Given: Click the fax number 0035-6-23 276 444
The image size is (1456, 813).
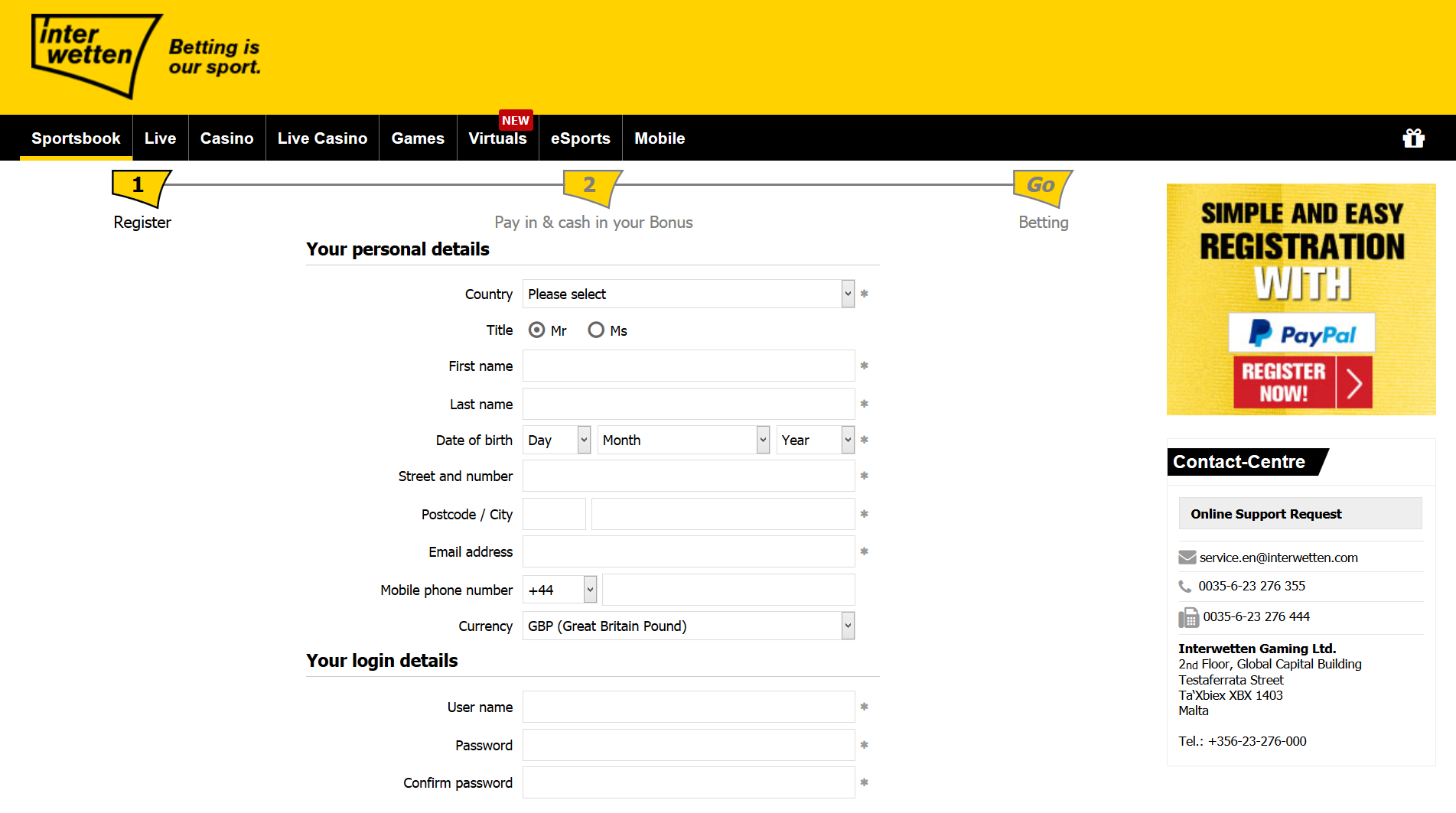Looking at the screenshot, I should (x=1256, y=616).
